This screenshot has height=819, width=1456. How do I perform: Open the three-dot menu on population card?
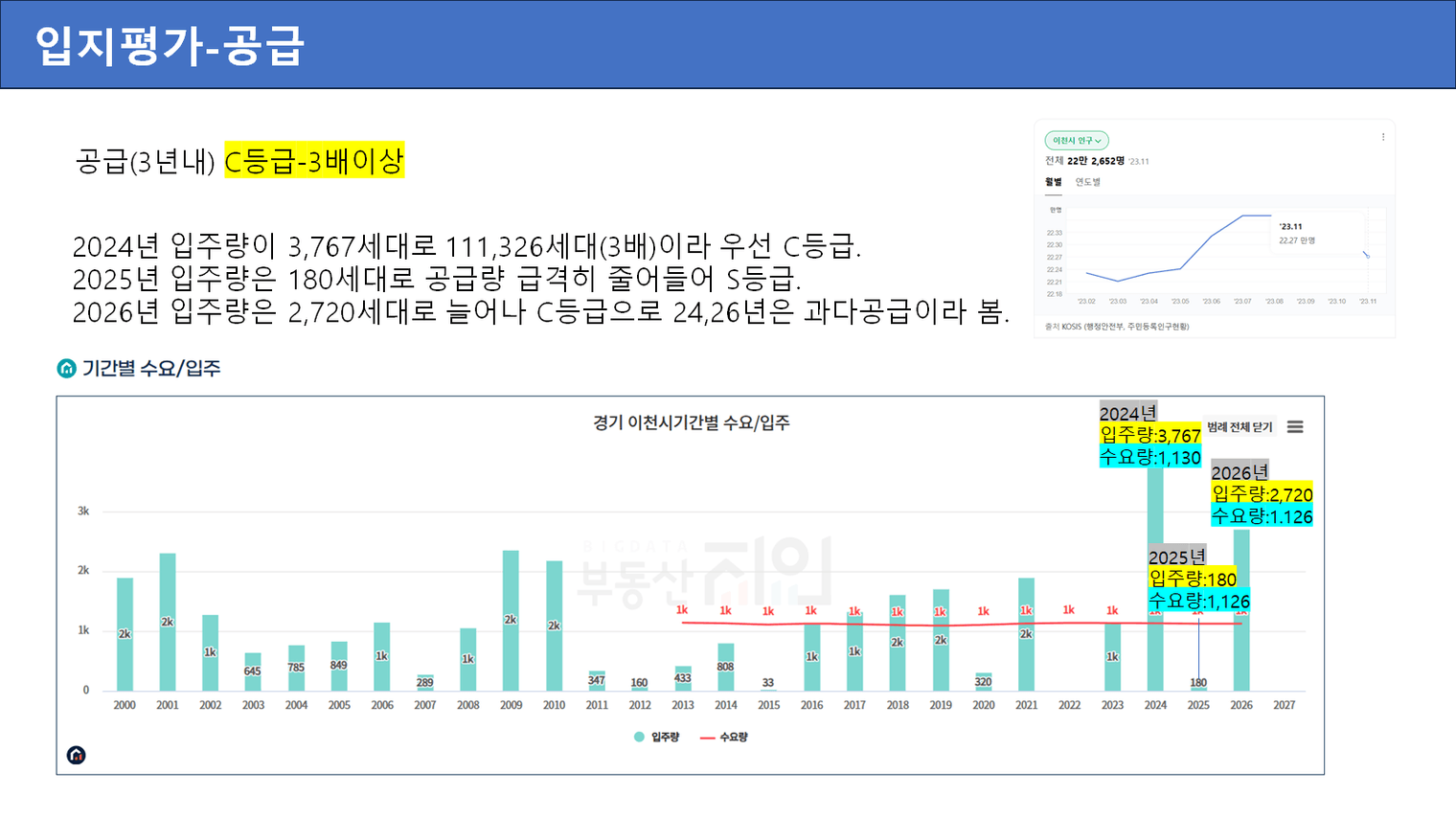coord(1382,137)
